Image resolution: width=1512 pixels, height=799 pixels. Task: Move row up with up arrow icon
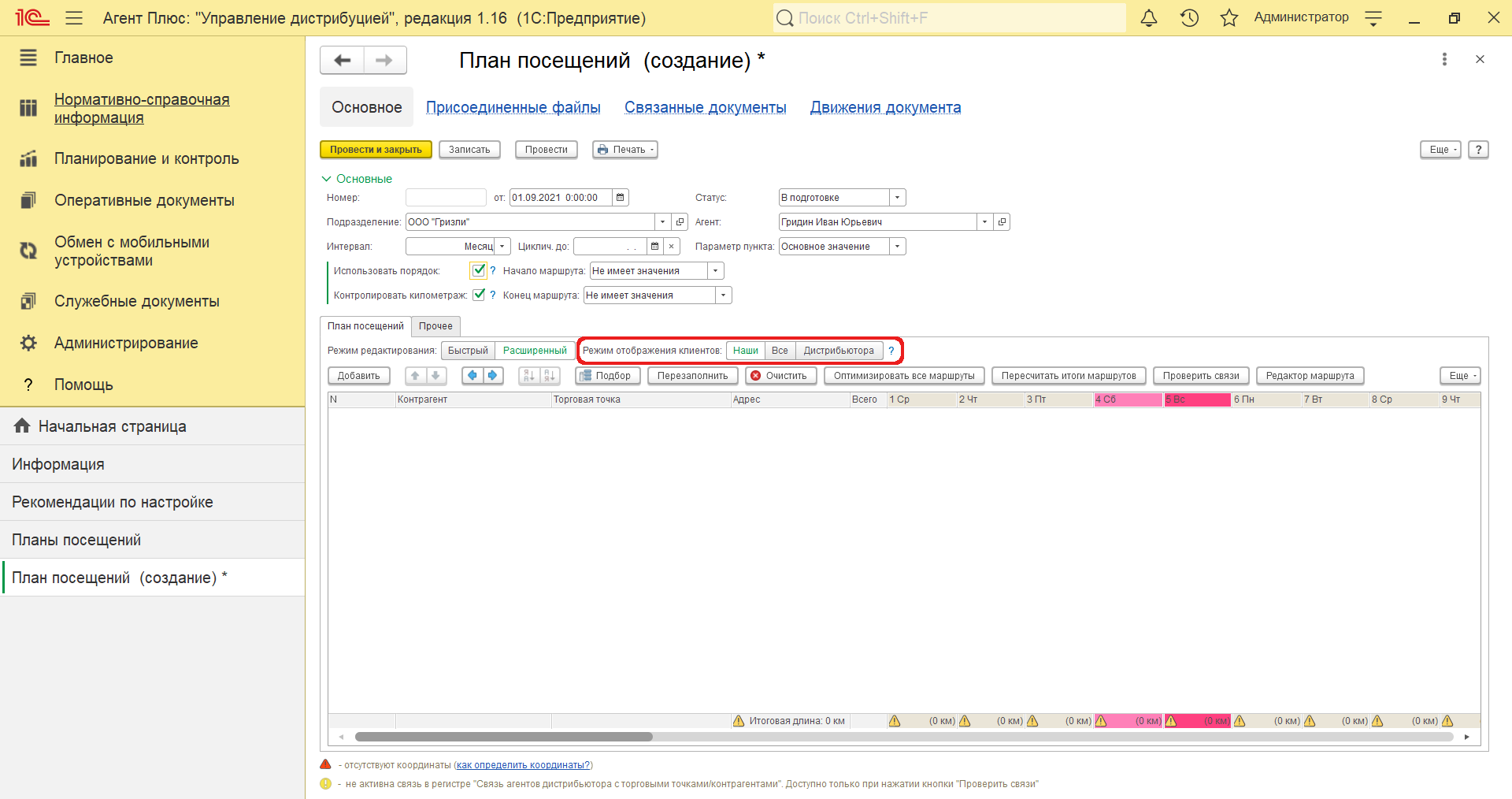[416, 376]
